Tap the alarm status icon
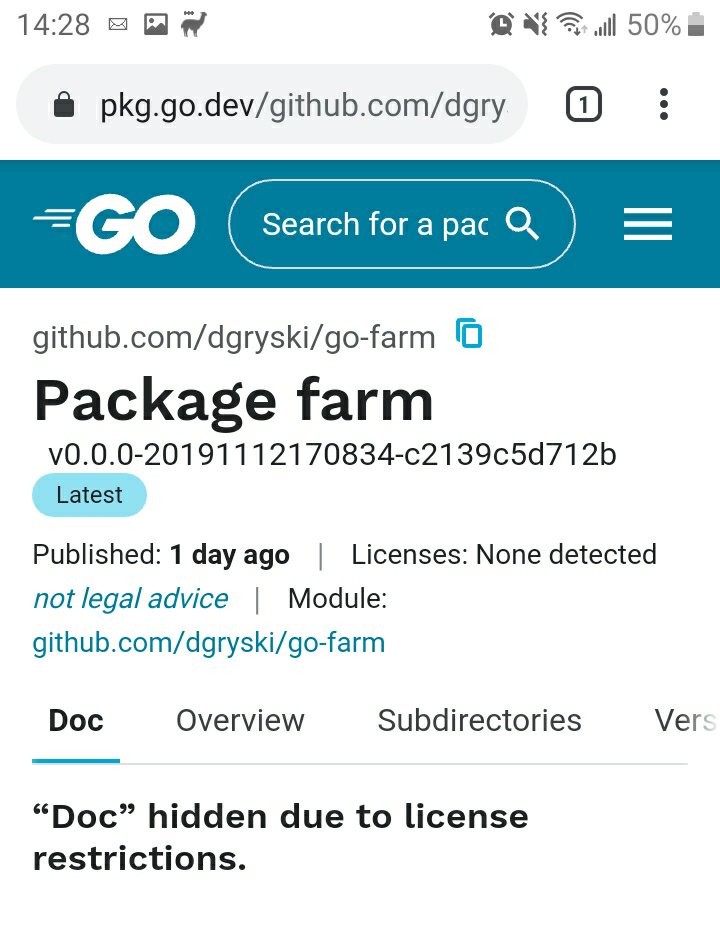720x938 pixels. click(500, 25)
